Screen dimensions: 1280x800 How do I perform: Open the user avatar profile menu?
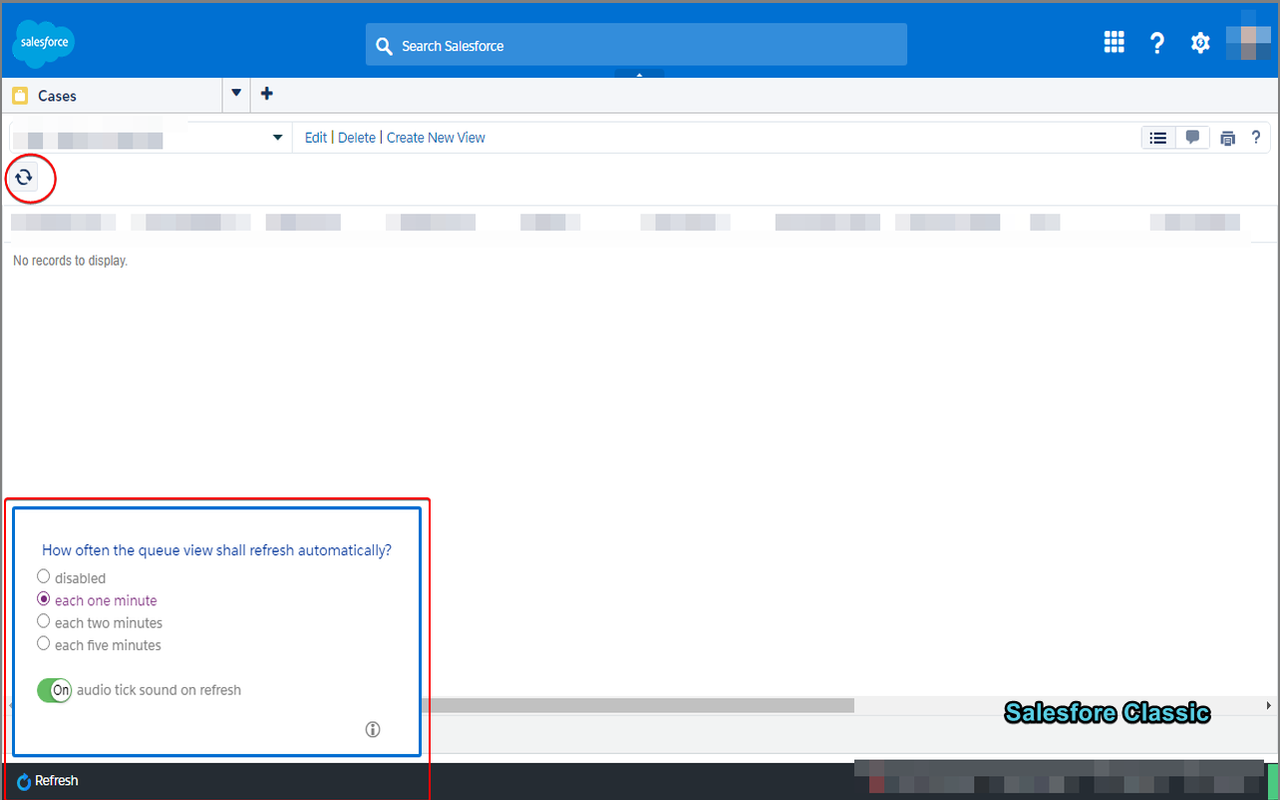1247,42
